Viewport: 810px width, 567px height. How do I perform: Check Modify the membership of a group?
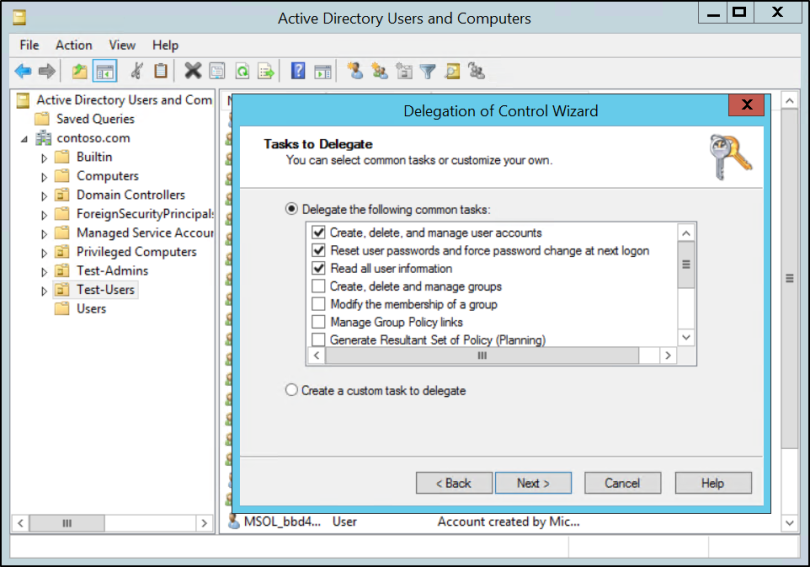319,304
